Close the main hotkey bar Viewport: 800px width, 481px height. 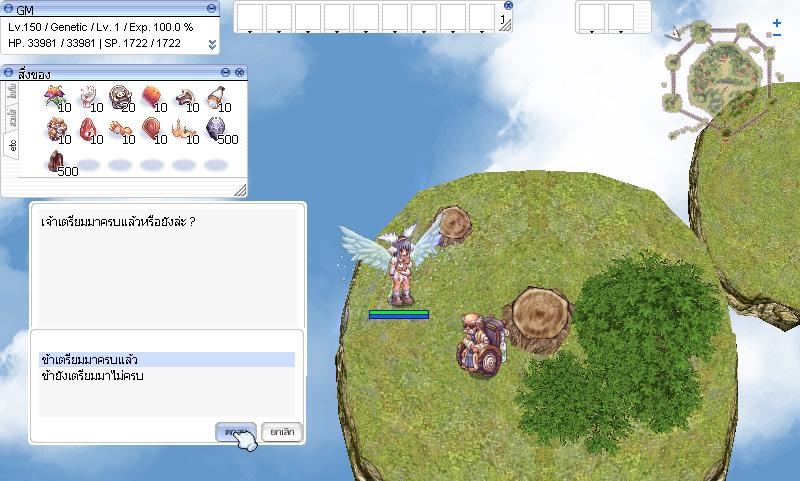tap(508, 5)
